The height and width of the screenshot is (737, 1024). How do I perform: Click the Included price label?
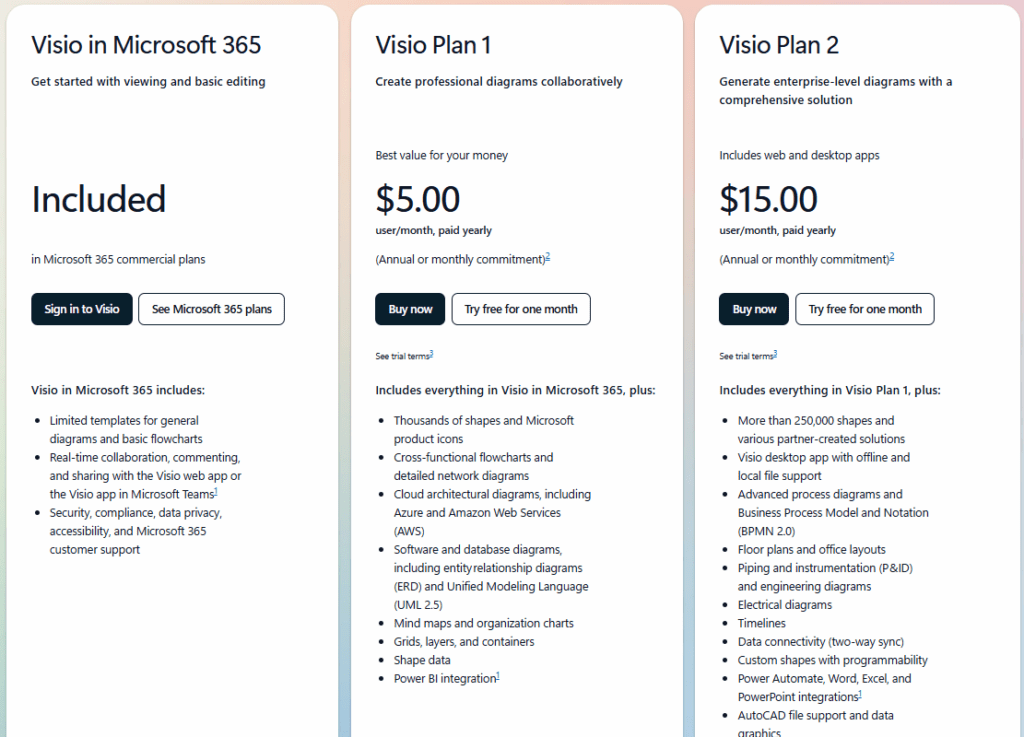pos(98,200)
